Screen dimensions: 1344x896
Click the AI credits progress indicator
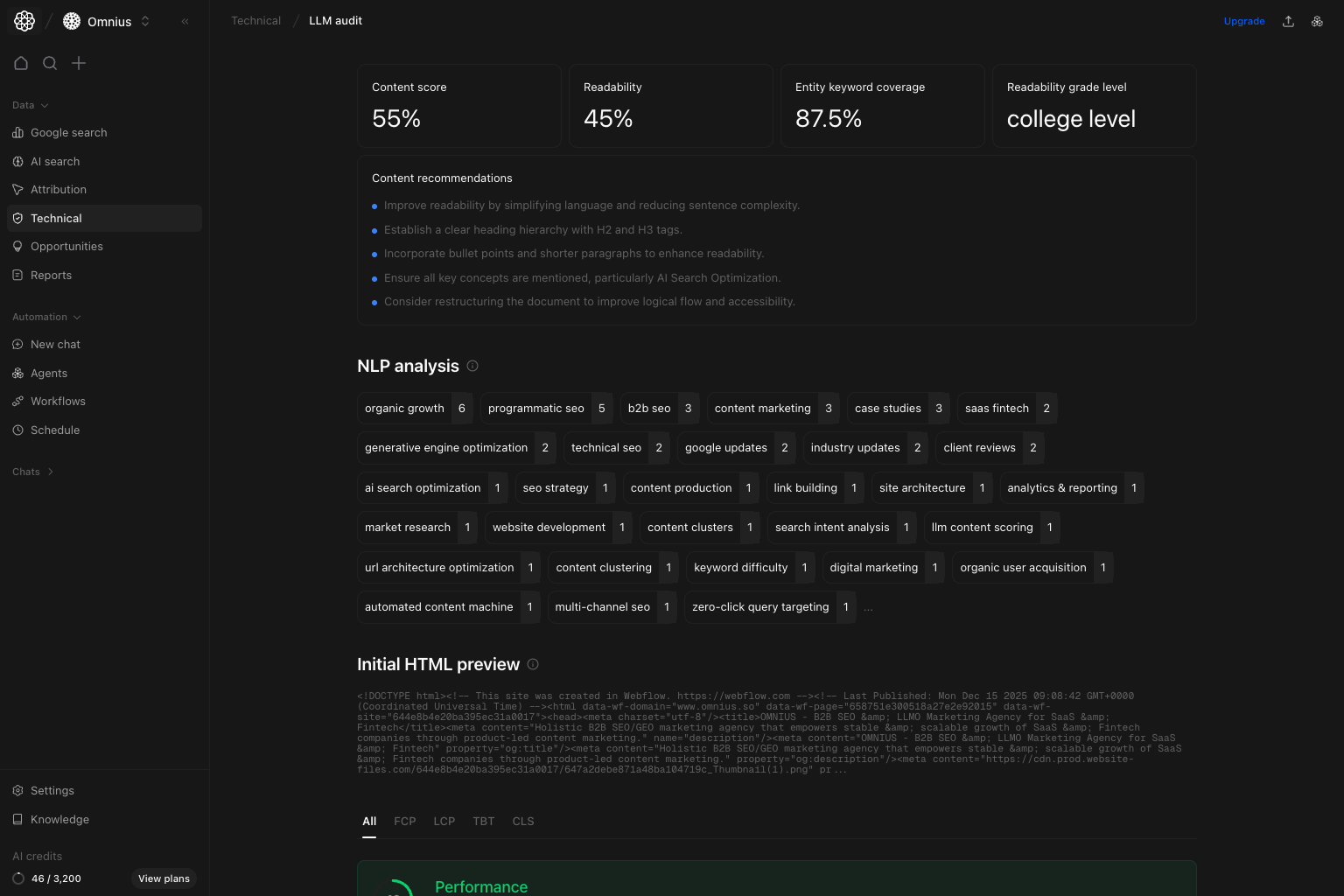tap(18, 878)
